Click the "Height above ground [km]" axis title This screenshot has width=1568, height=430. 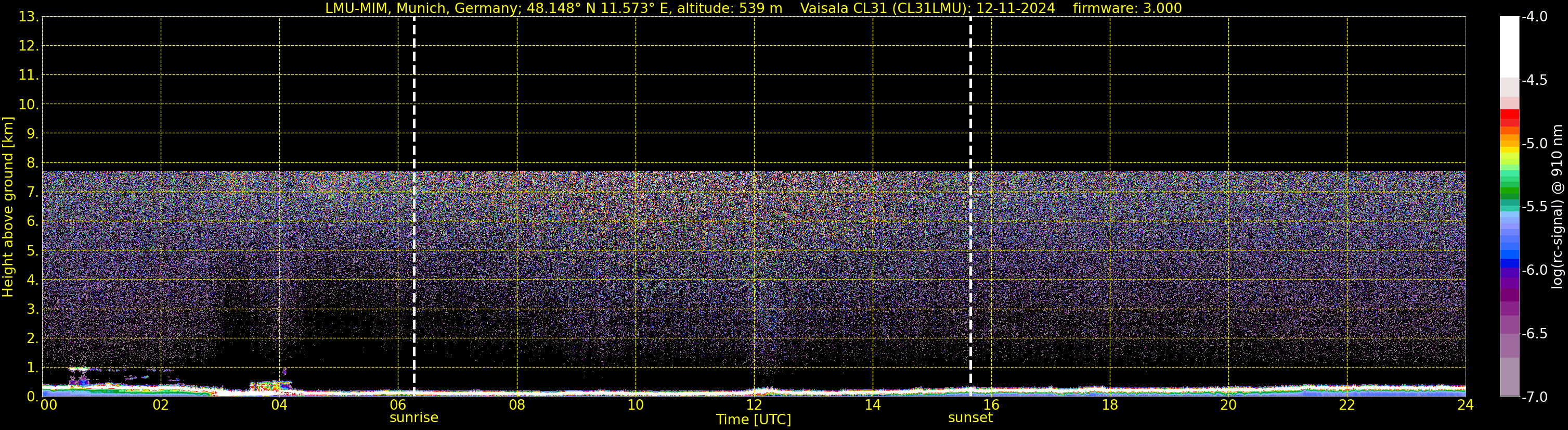pyautogui.click(x=8, y=207)
